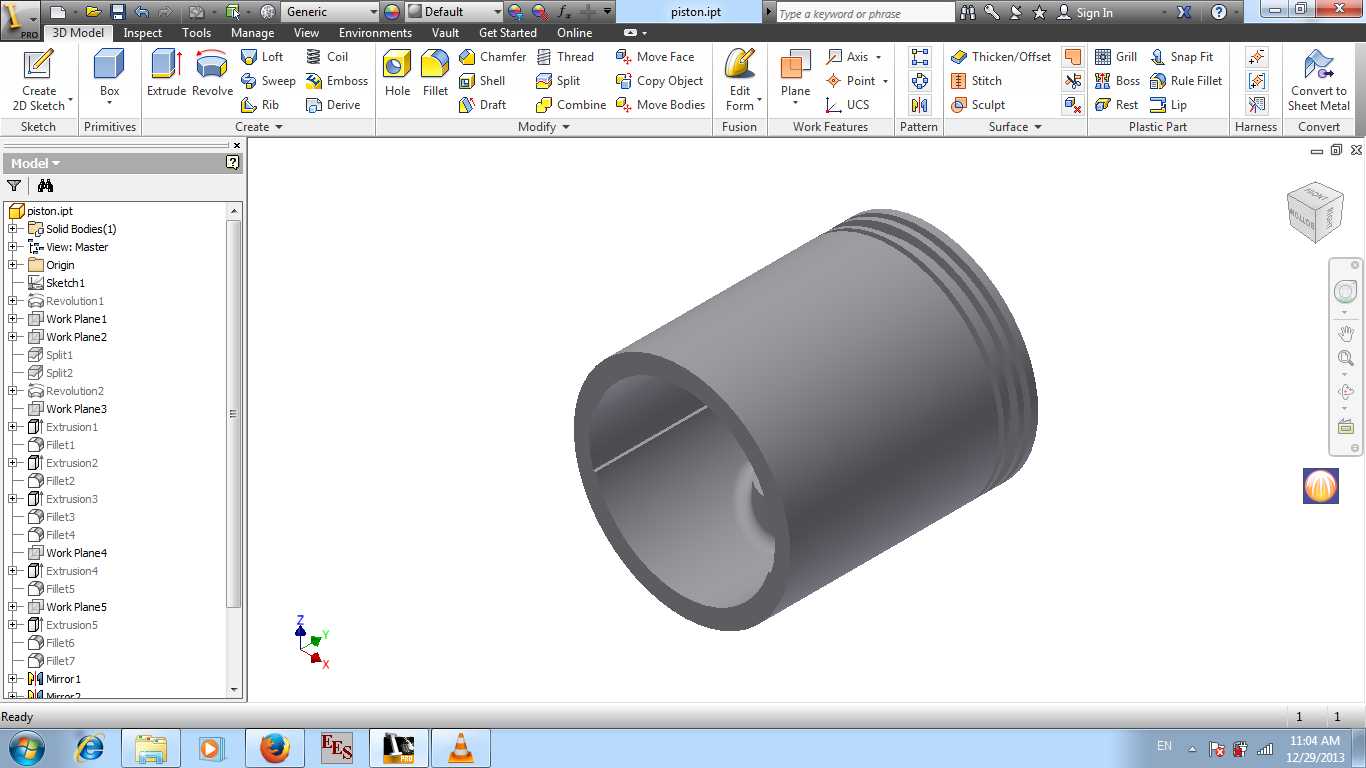Select the Move Face tool

point(655,57)
